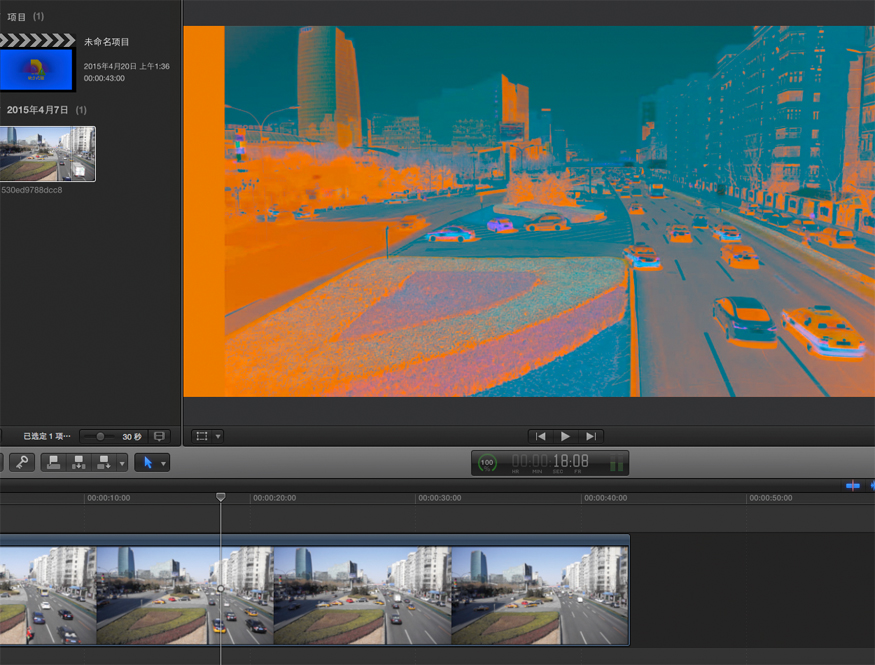Select the blue arrow Select tool

click(x=147, y=462)
